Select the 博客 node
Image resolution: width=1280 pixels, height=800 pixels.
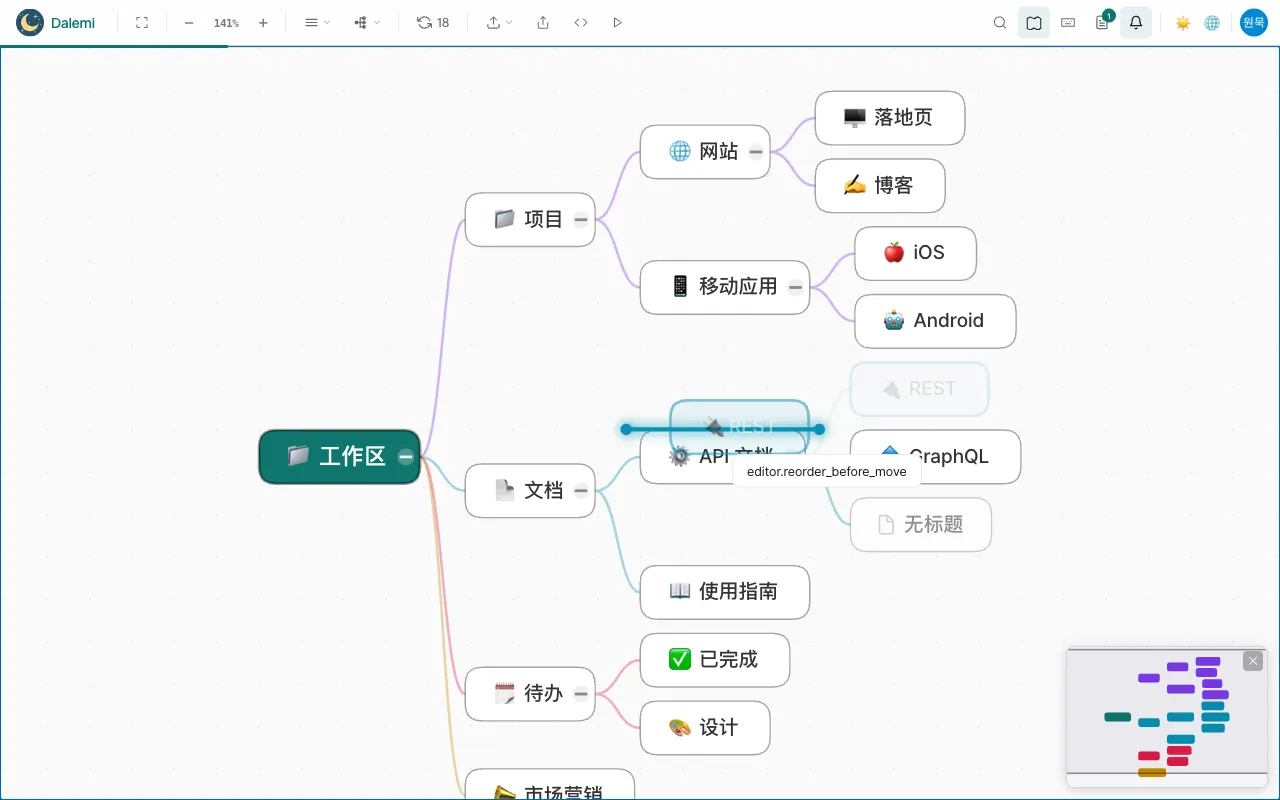coord(880,185)
